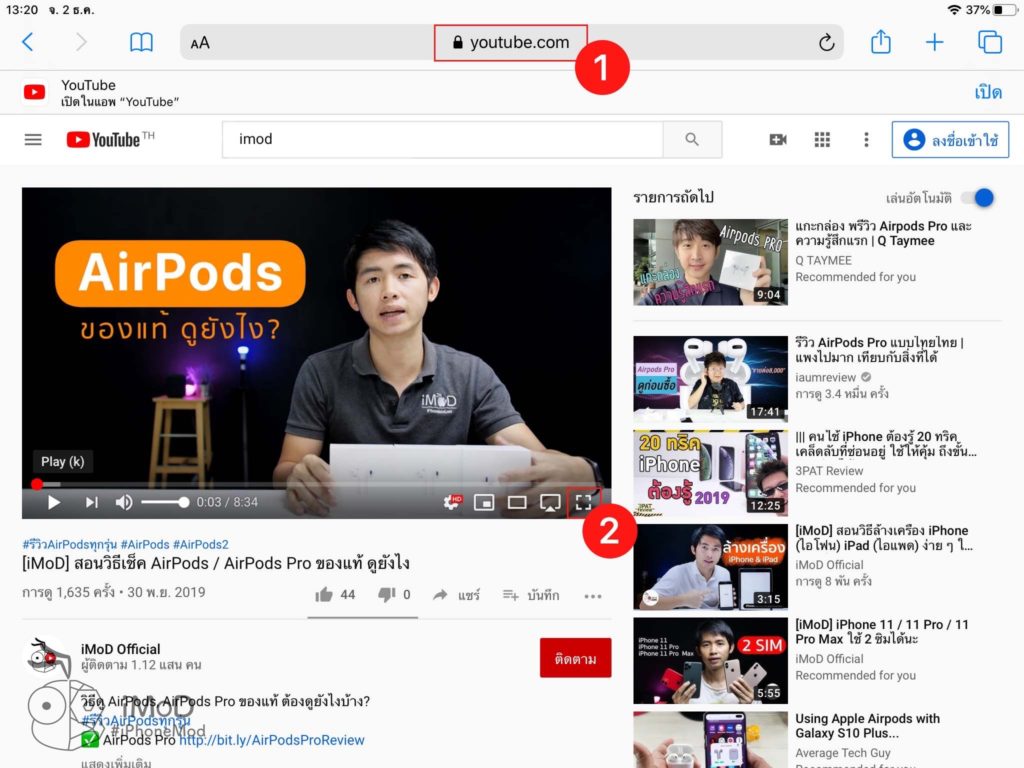Click the YouTube TH logo
The image size is (1024, 768).
coord(108,139)
